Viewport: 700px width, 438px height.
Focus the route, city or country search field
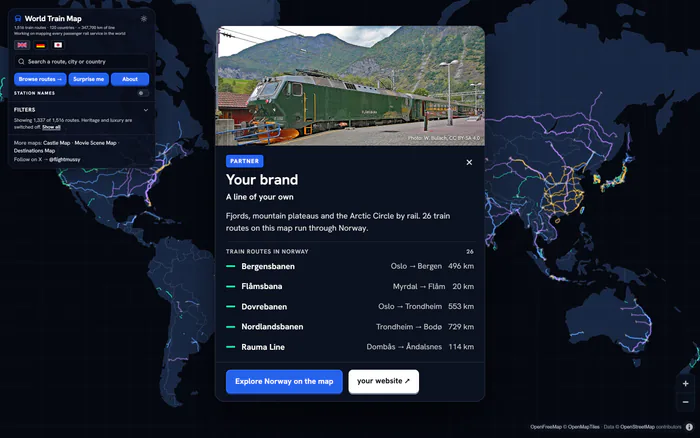(81, 62)
